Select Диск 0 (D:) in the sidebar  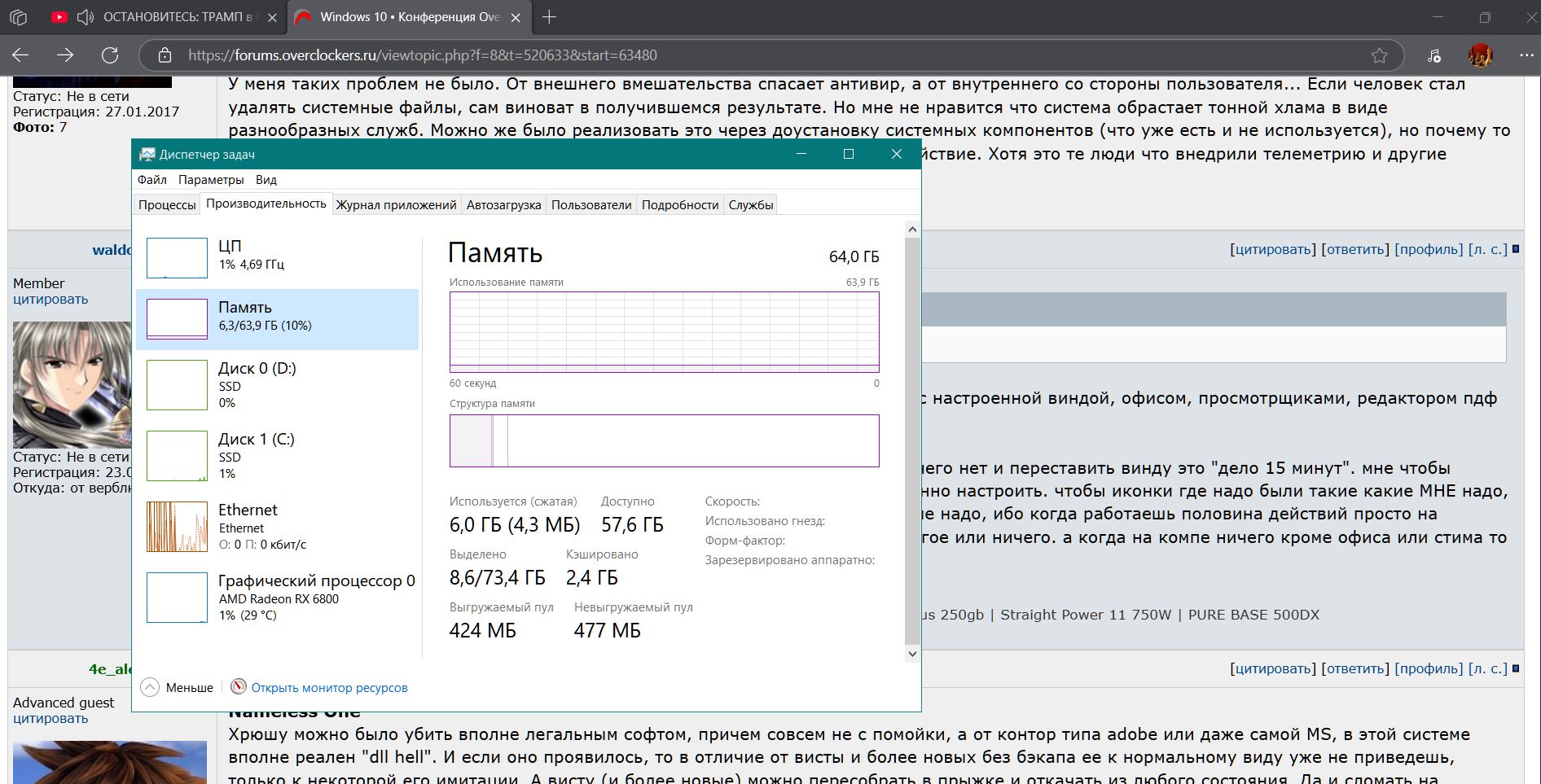pos(278,385)
